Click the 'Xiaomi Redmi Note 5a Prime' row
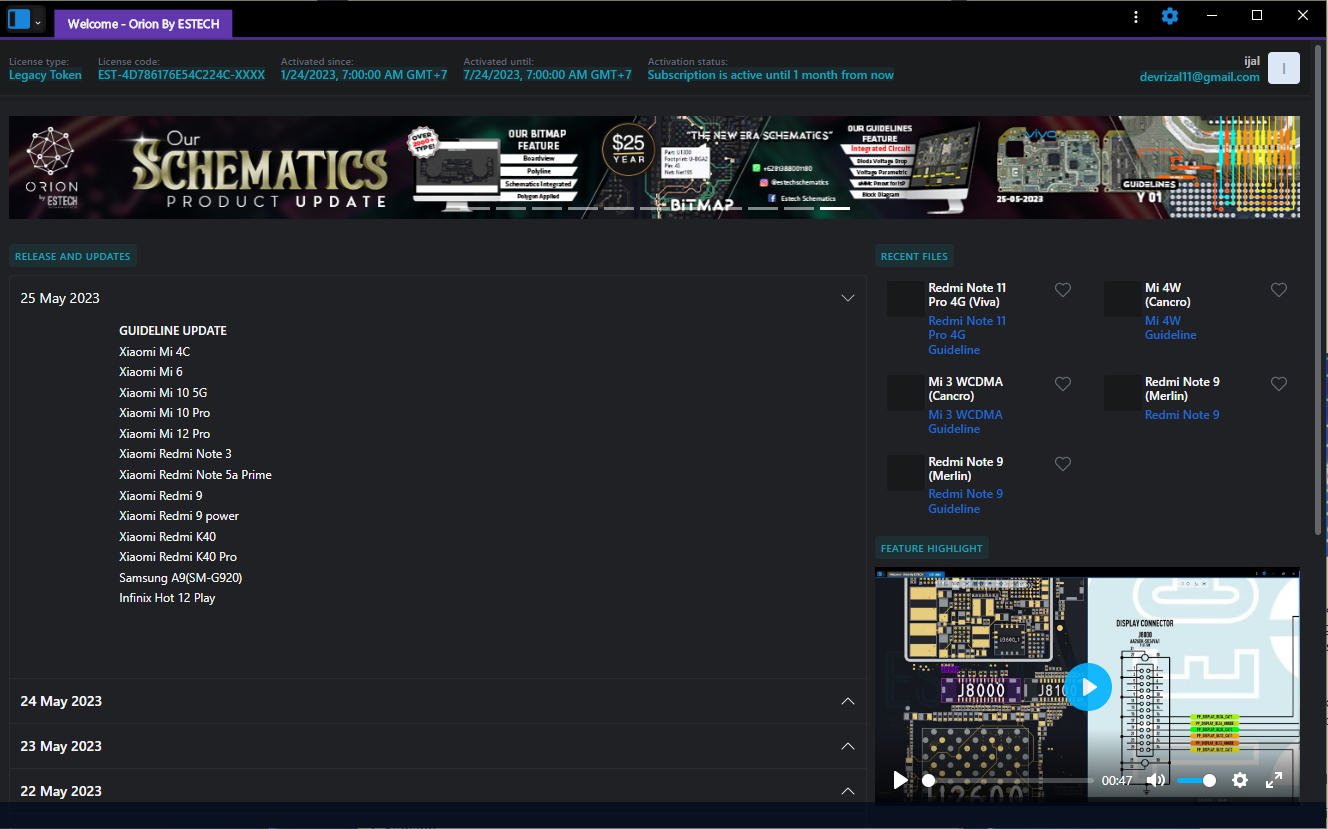 point(195,475)
